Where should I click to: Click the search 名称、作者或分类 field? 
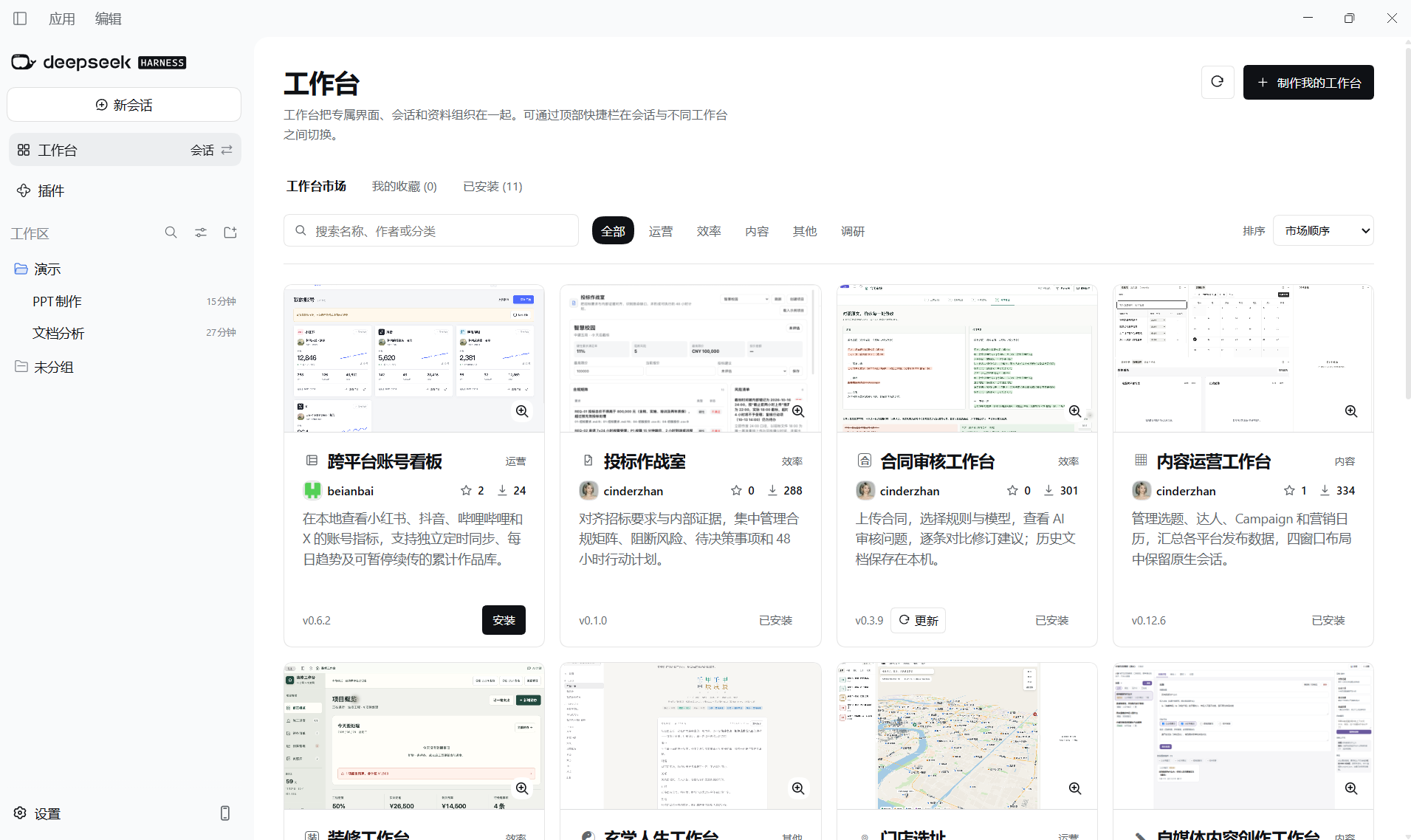click(431, 230)
